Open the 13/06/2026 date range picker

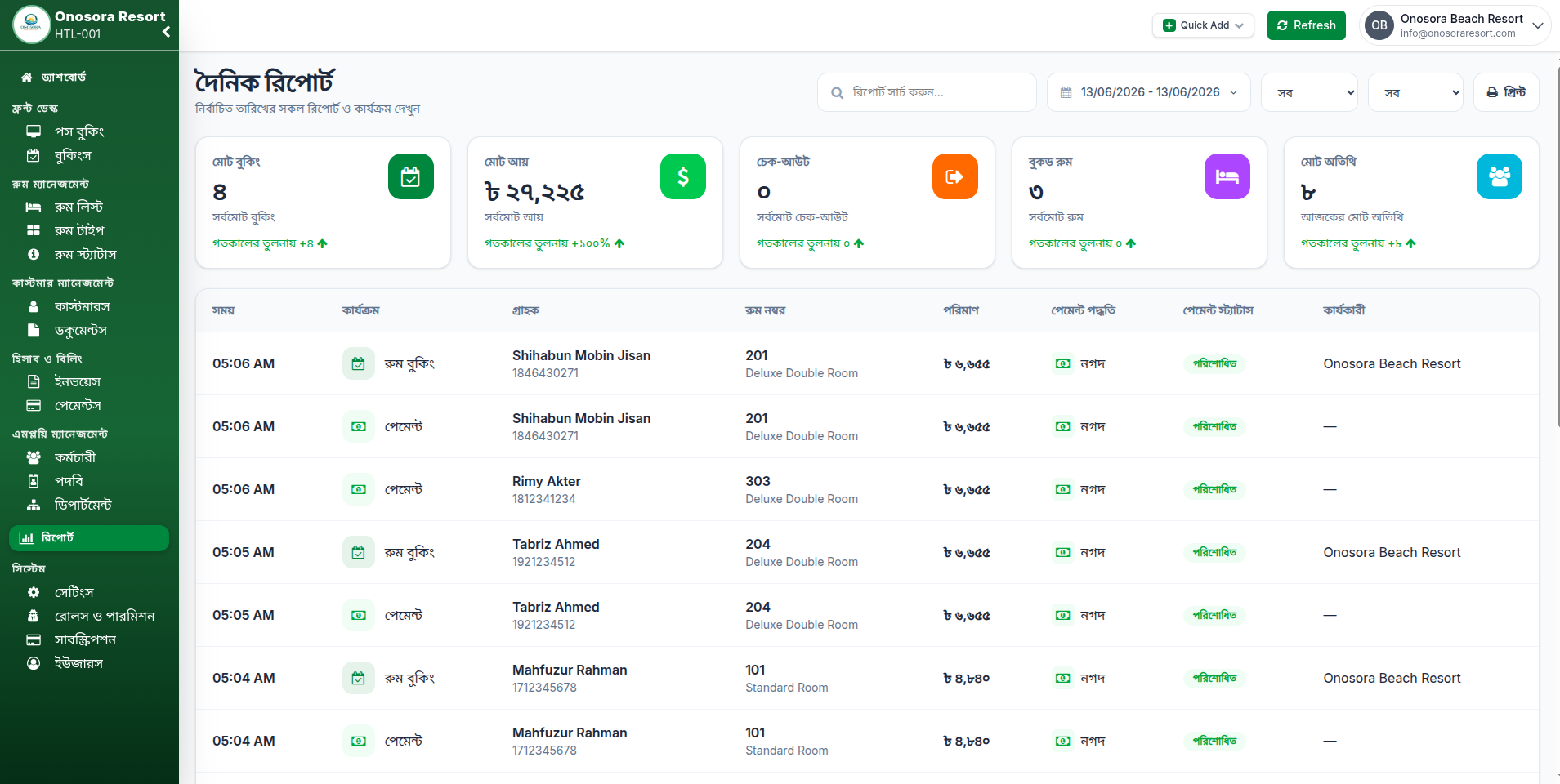(x=1149, y=92)
